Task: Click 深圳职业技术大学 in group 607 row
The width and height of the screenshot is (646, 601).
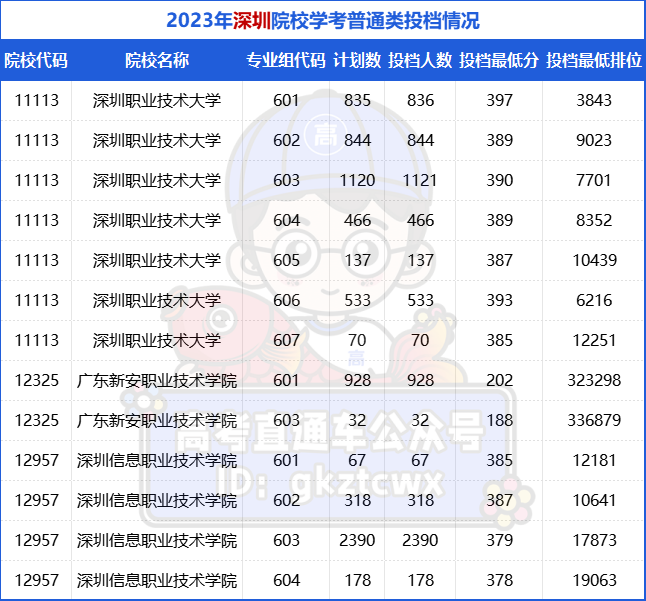Action: 157,340
